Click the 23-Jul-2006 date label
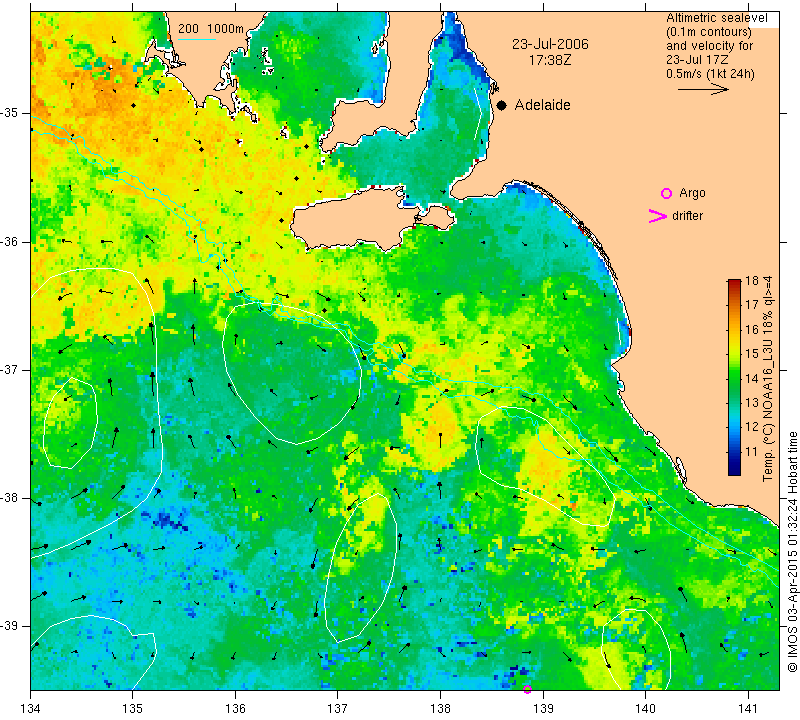The width and height of the screenshot is (800, 720). 550,44
